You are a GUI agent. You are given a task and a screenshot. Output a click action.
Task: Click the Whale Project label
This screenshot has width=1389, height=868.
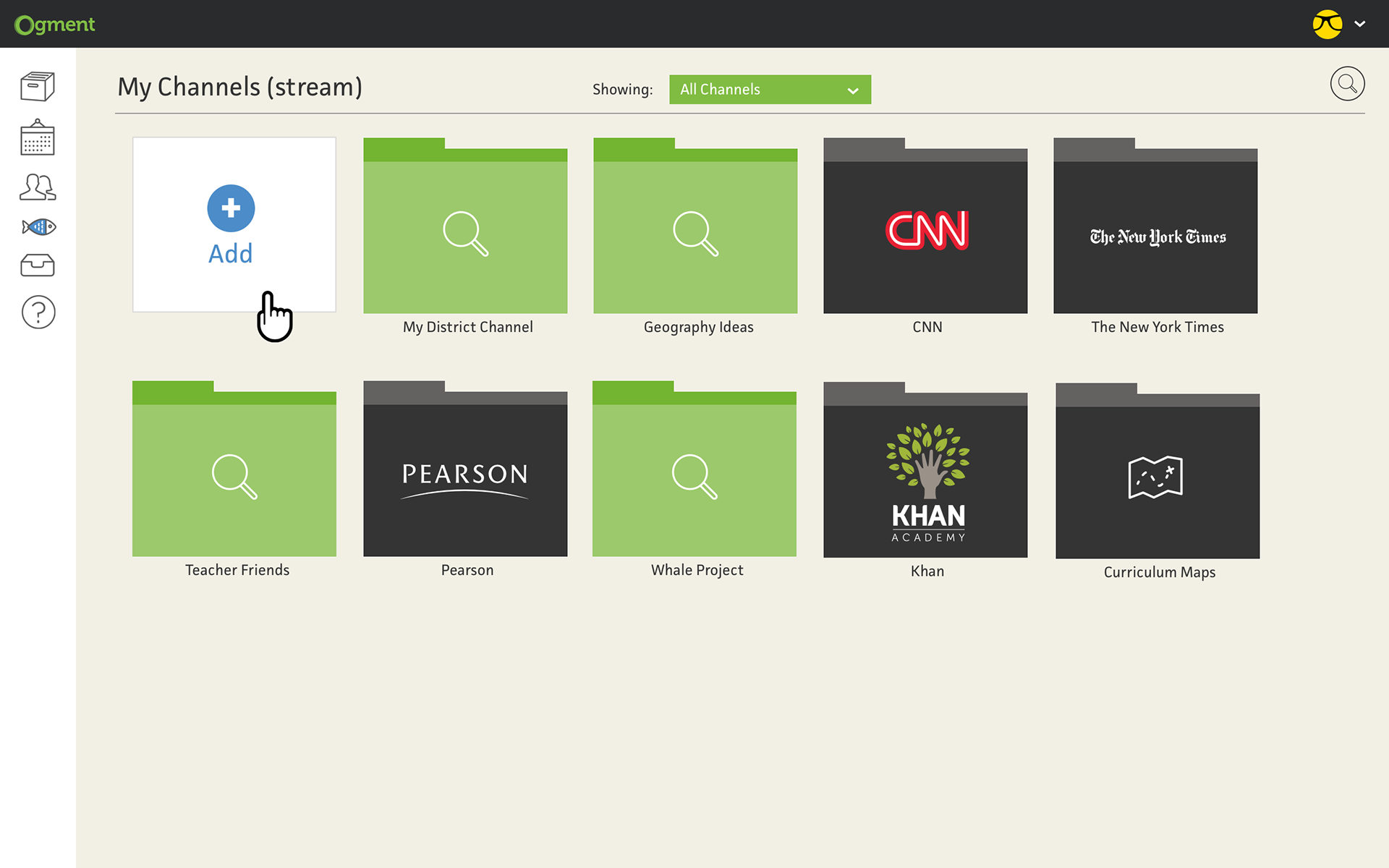pos(697,571)
